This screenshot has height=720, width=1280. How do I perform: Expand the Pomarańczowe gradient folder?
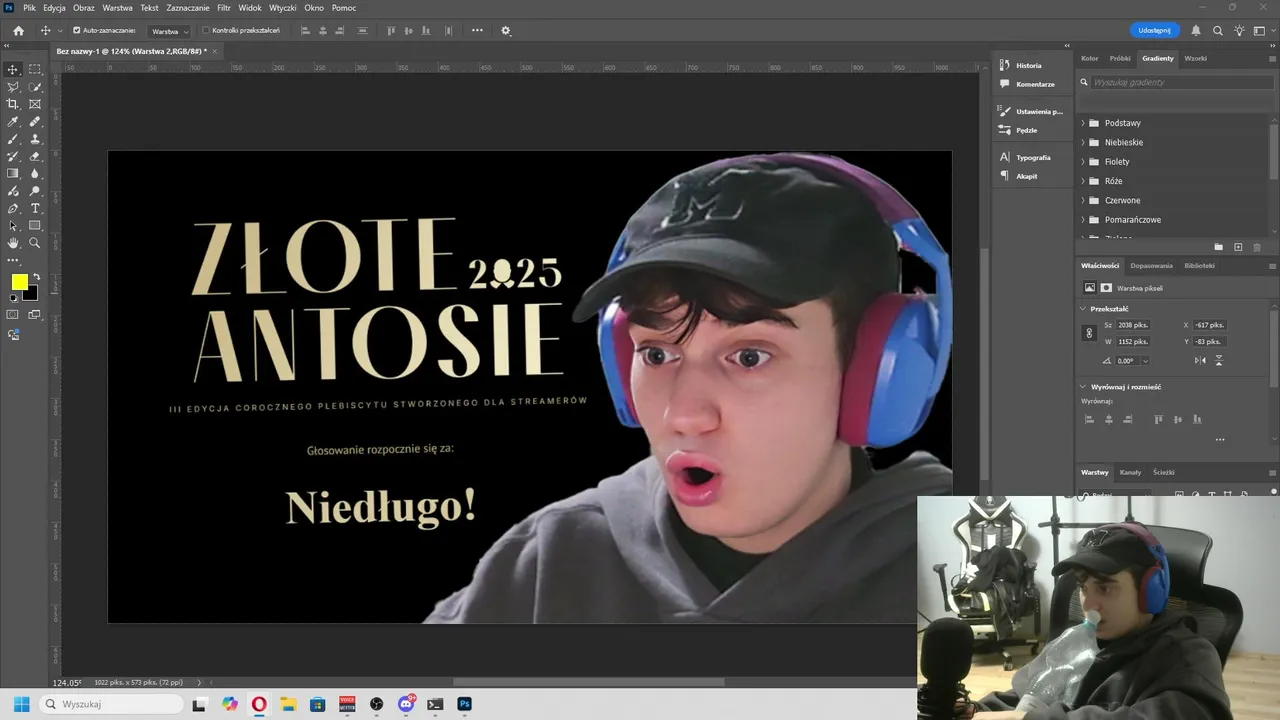(1083, 219)
